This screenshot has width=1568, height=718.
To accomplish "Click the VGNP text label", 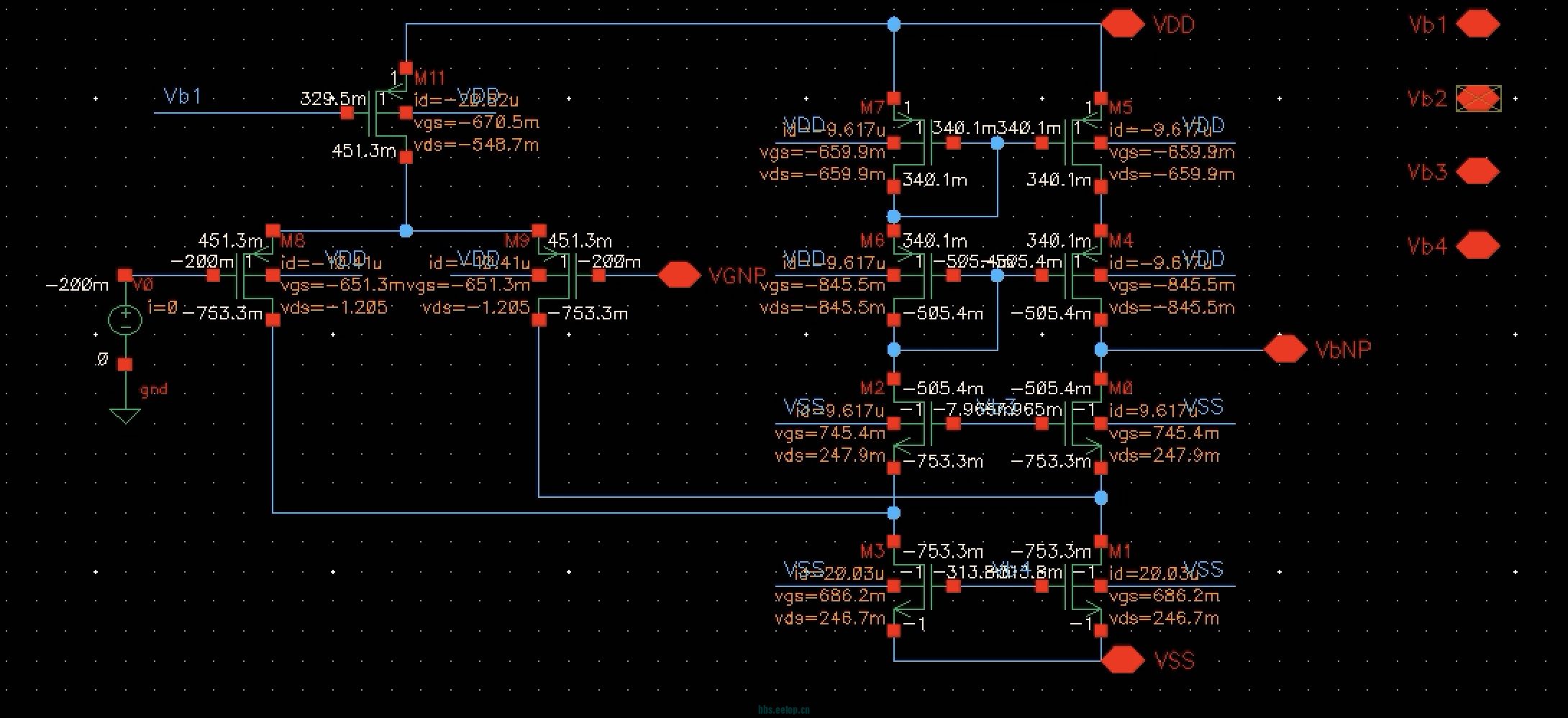I will [736, 276].
